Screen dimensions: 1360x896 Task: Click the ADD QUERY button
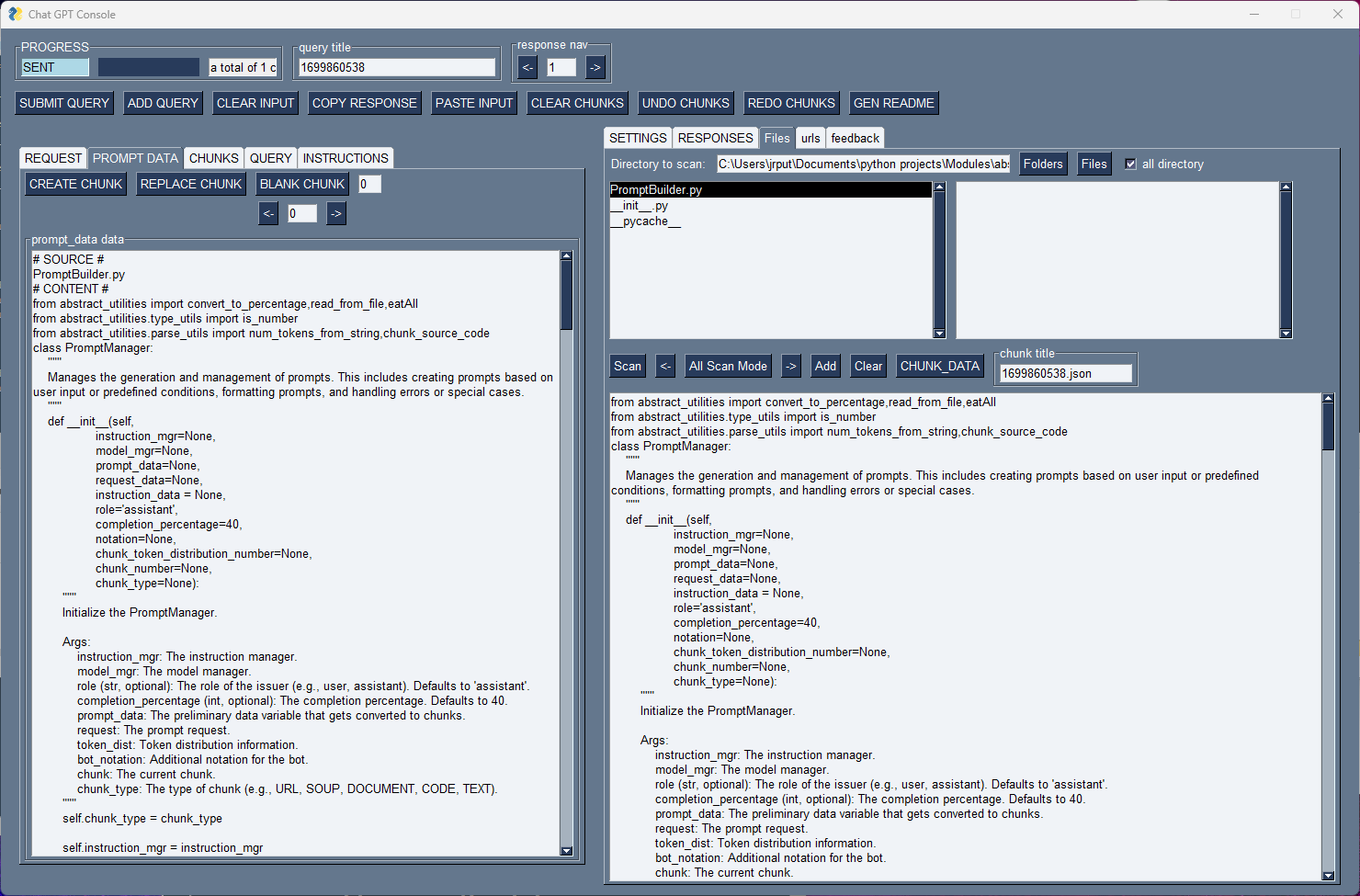pyautogui.click(x=163, y=103)
